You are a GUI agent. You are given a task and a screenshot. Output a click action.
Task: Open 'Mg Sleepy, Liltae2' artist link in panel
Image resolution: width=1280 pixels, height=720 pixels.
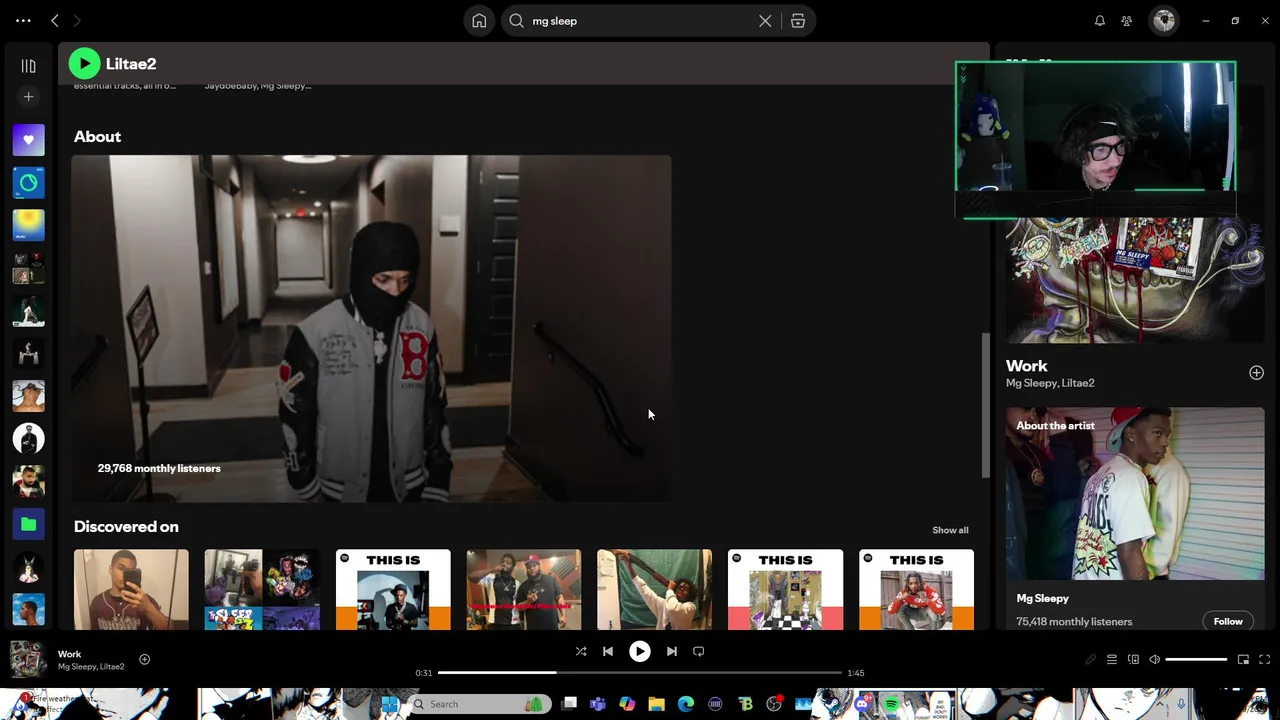[1050, 383]
